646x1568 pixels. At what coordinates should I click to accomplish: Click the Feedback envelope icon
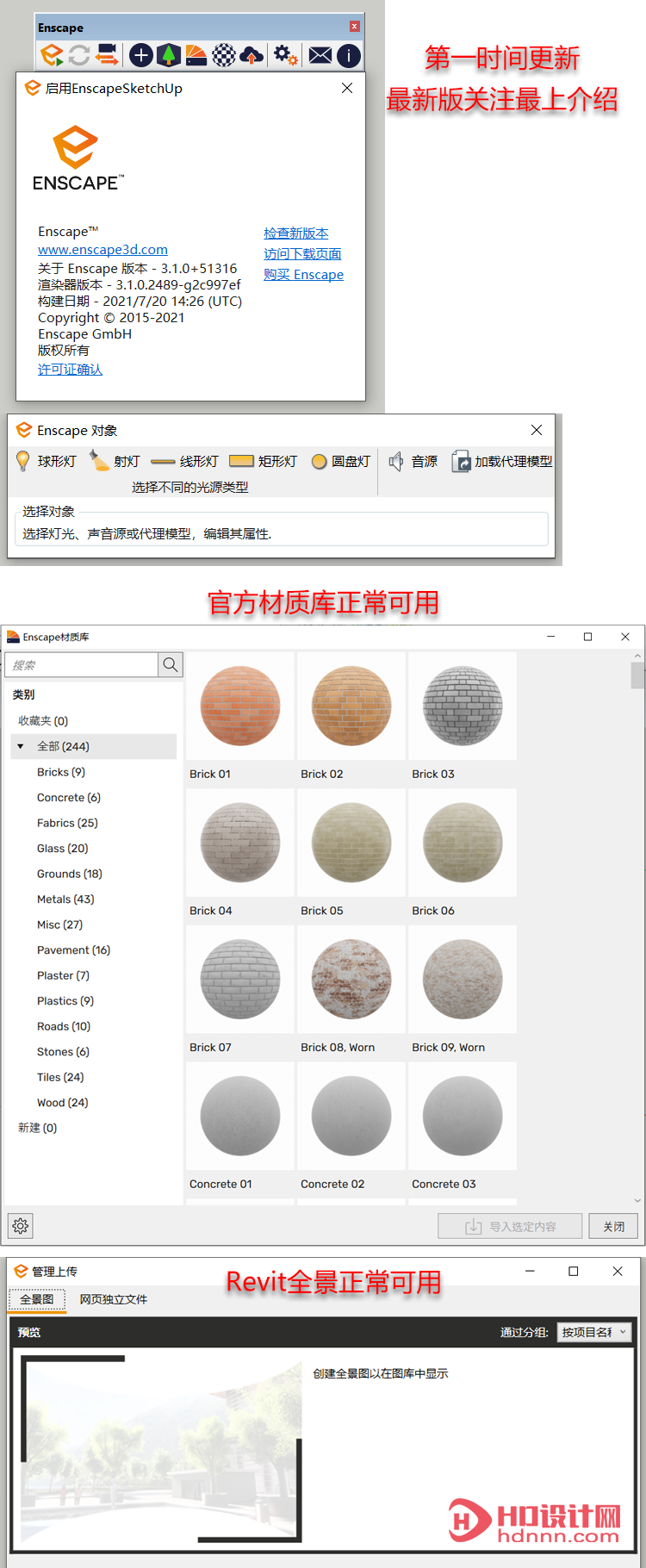(x=320, y=56)
